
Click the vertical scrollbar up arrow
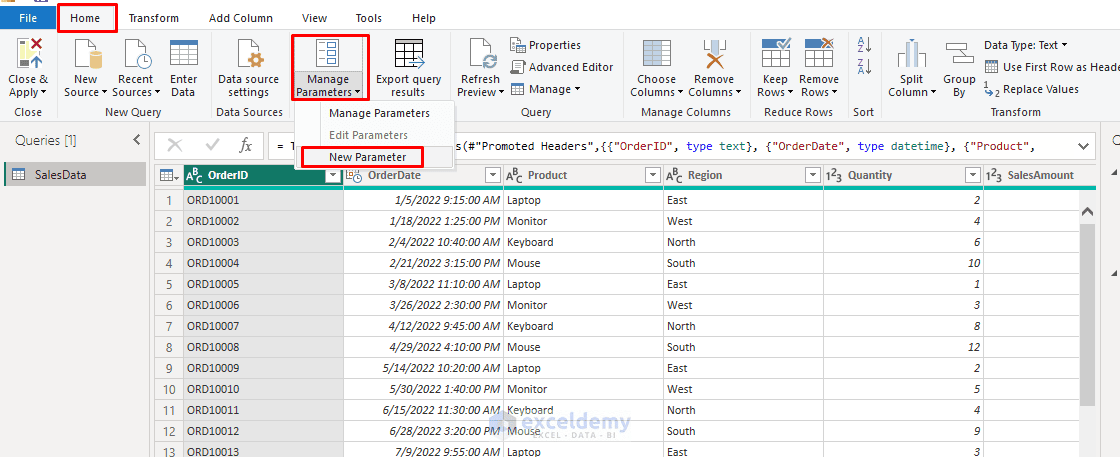point(1087,211)
